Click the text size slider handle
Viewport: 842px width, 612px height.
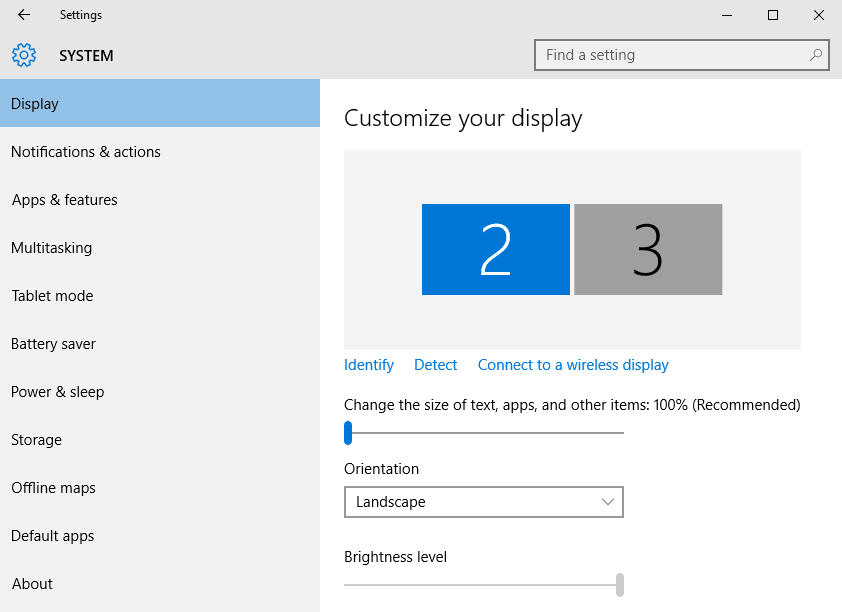click(x=348, y=433)
